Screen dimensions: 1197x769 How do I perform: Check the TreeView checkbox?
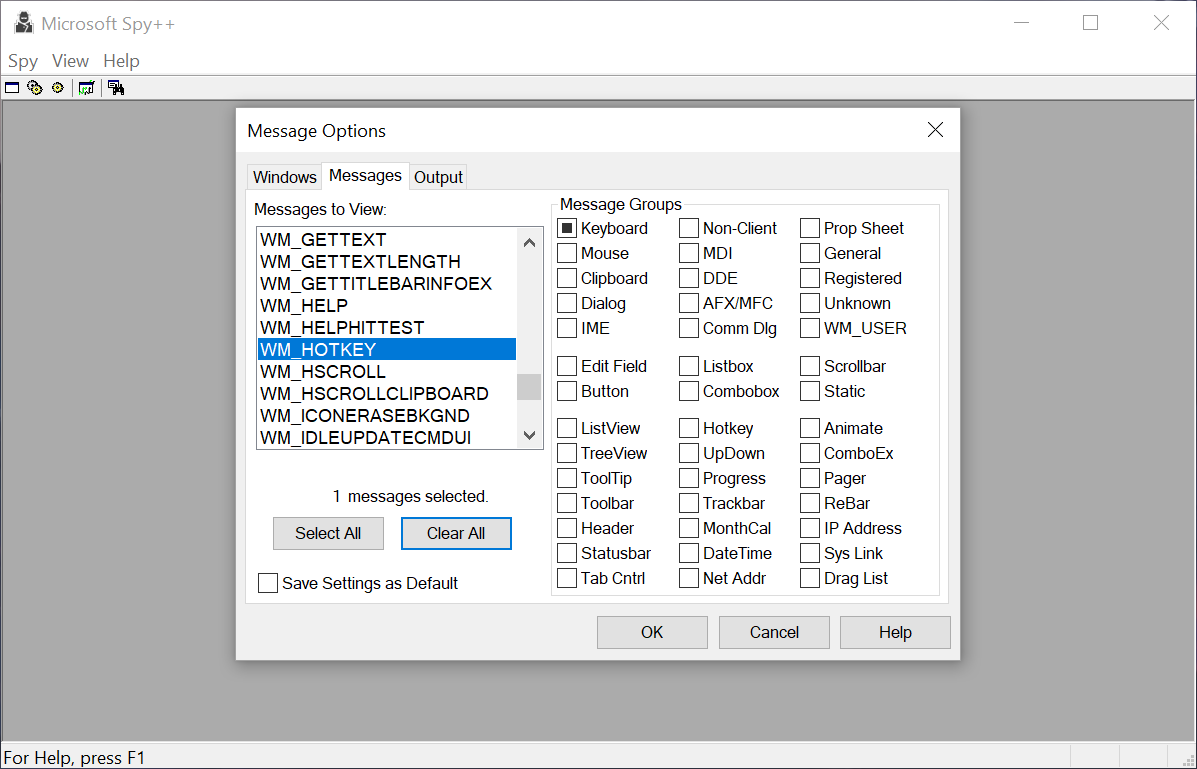pos(567,454)
